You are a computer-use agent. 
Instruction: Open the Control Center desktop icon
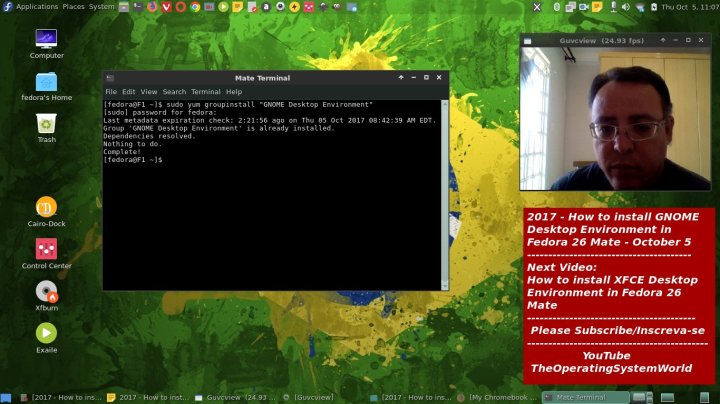(x=46, y=250)
